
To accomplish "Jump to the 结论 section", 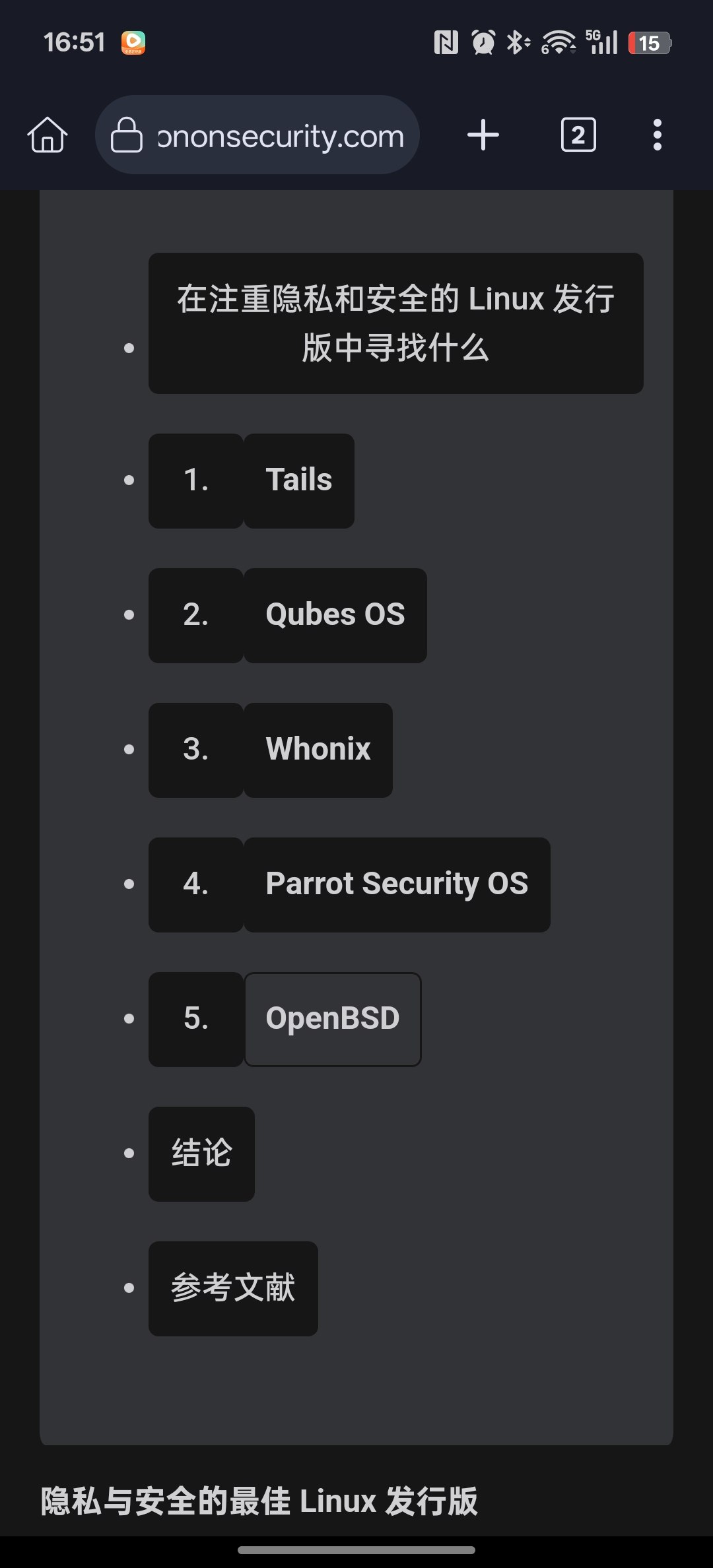I will tap(201, 1154).
